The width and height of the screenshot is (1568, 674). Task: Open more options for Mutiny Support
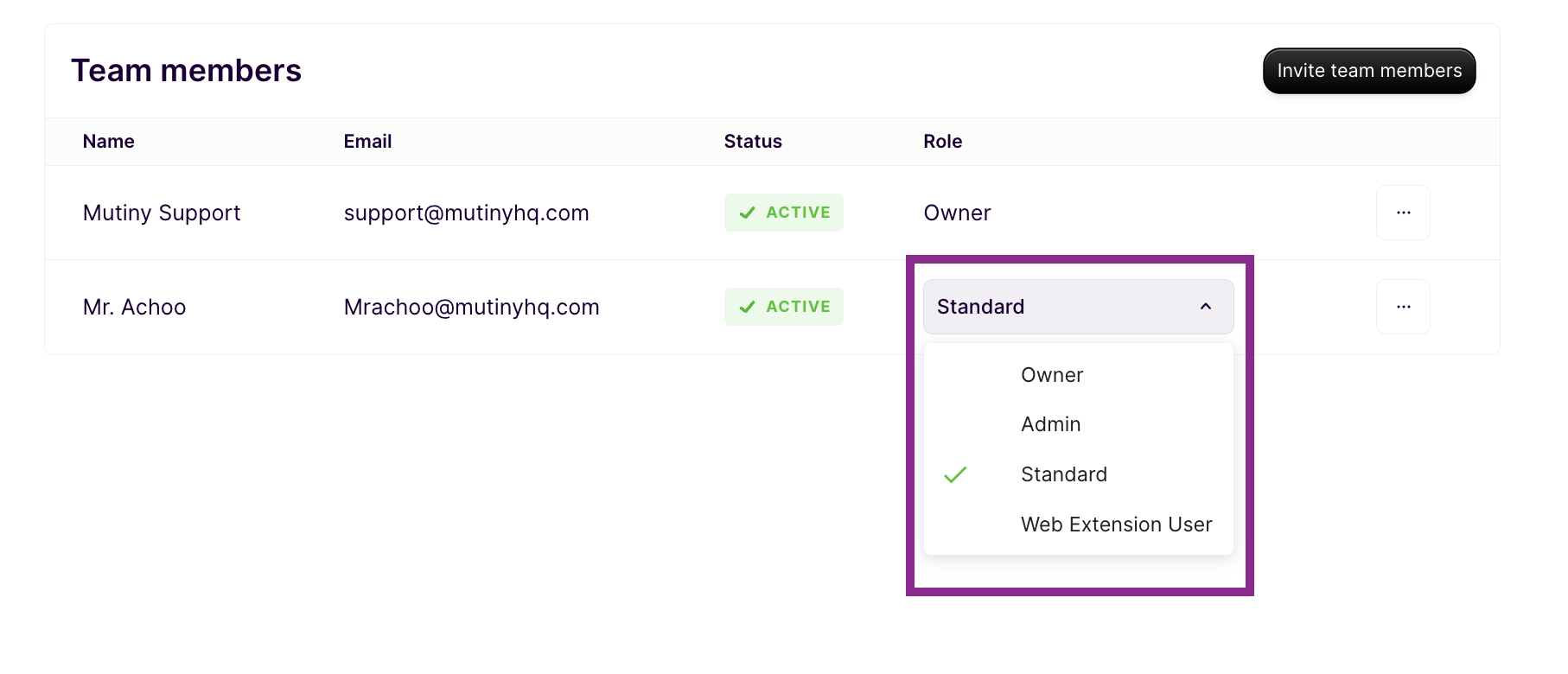[1402, 213]
